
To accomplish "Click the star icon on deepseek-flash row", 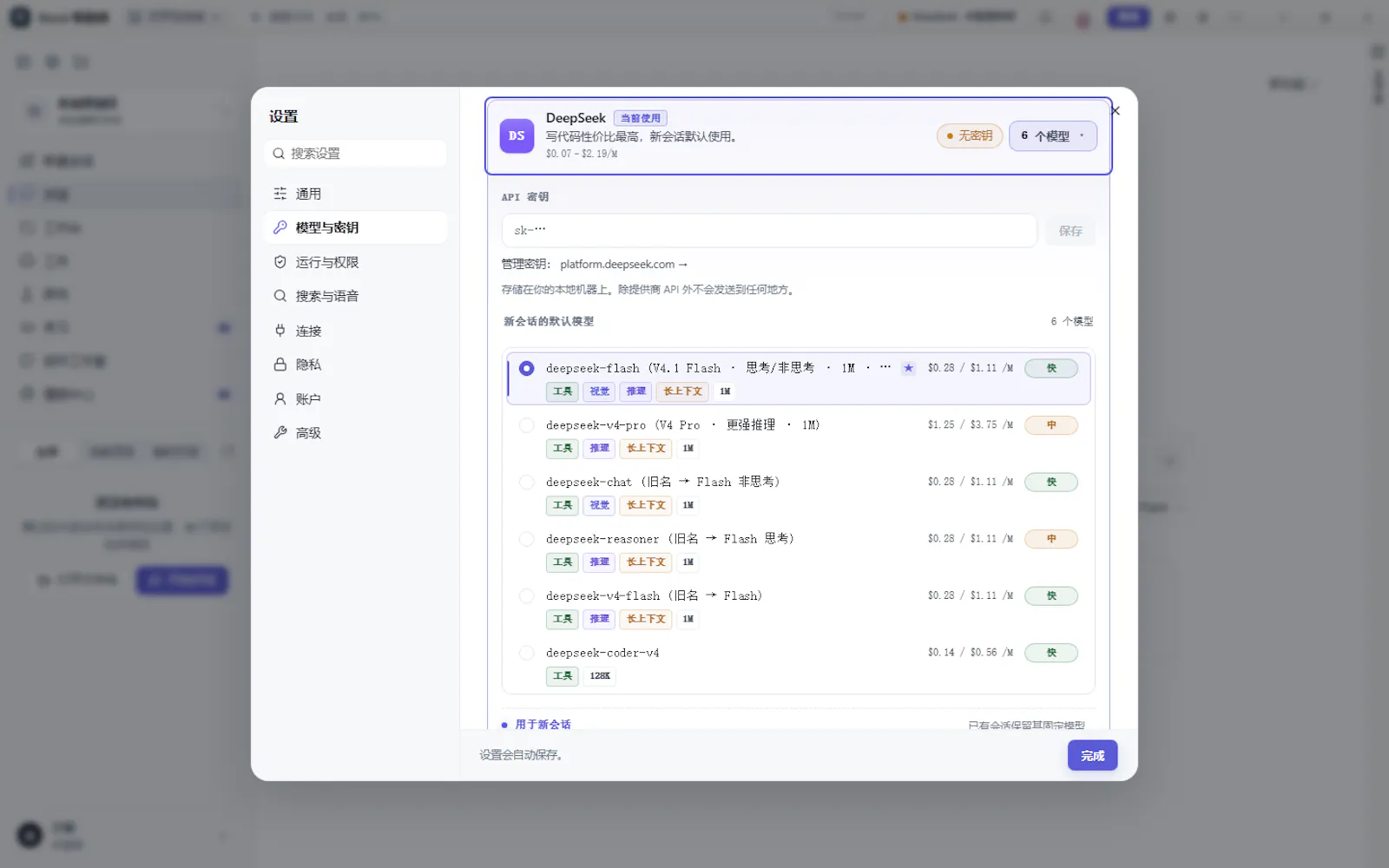I will pos(908,368).
